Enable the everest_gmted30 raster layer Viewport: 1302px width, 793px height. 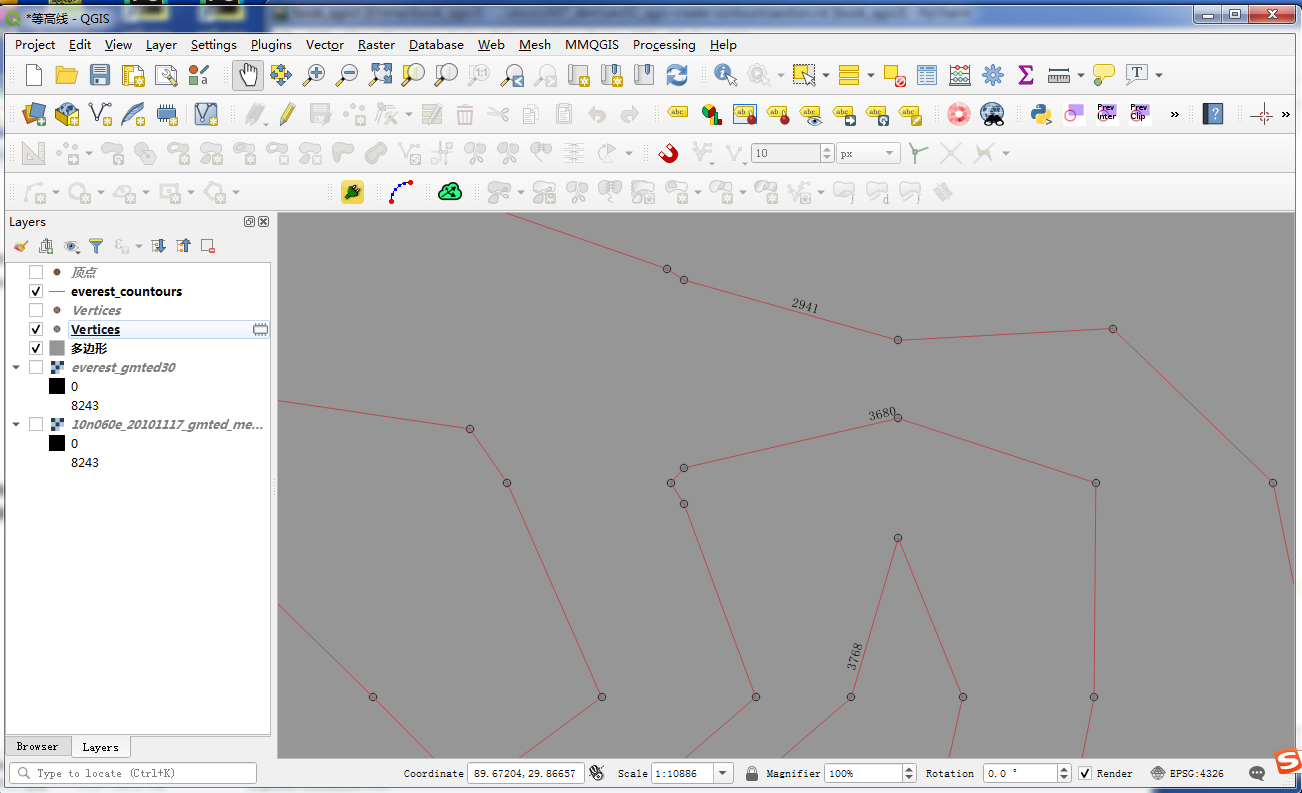point(36,367)
